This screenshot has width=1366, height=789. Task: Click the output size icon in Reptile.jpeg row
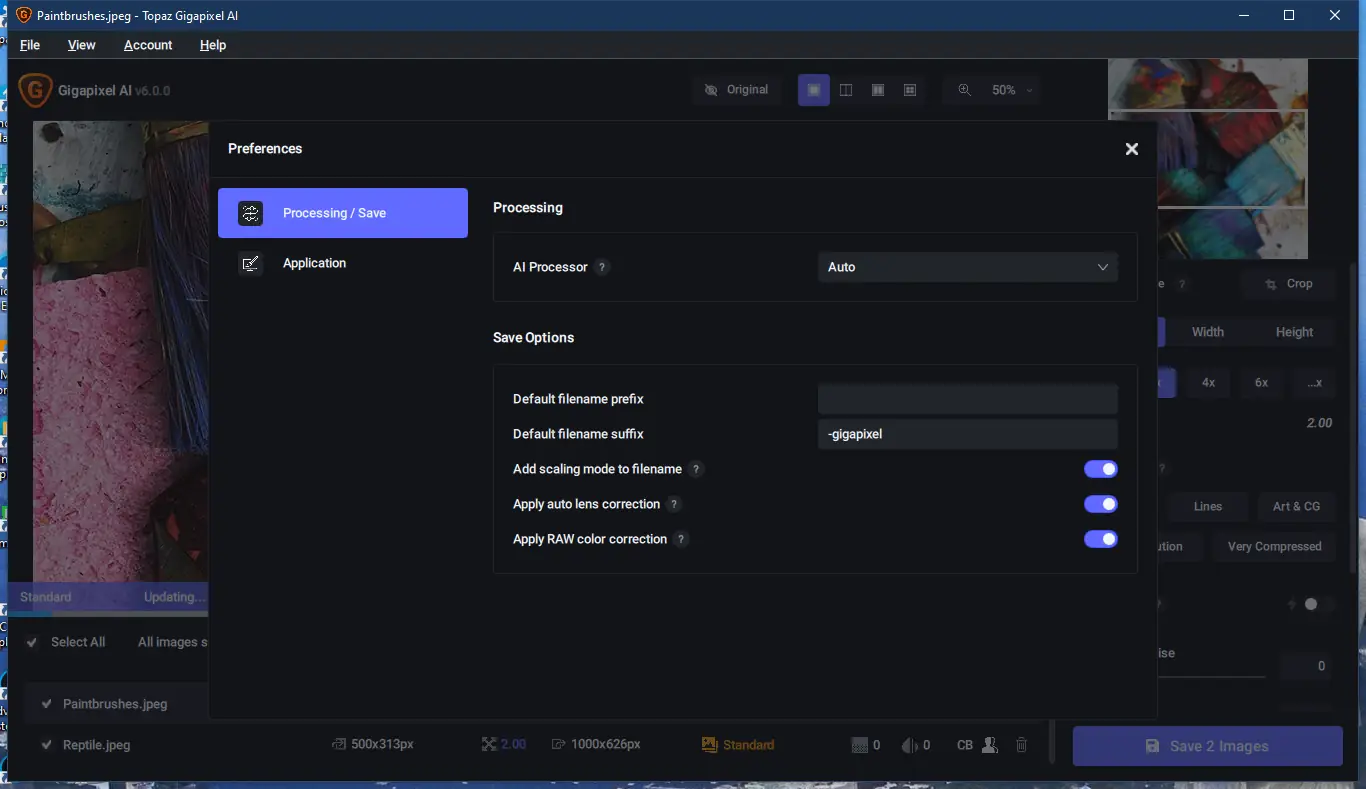[559, 745]
